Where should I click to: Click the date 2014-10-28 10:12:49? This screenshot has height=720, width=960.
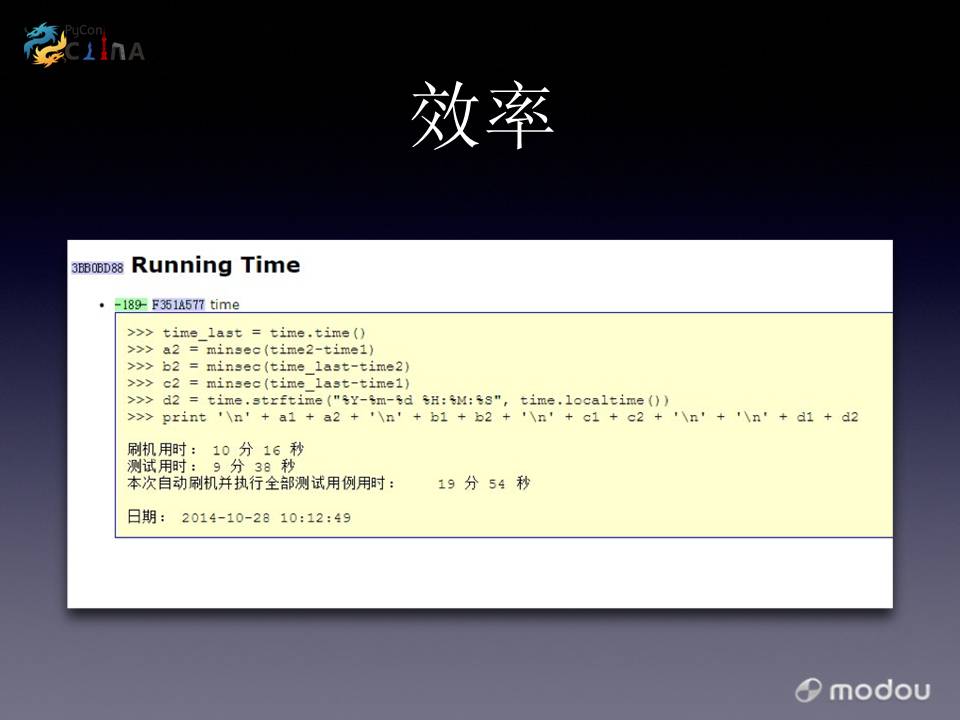(266, 517)
